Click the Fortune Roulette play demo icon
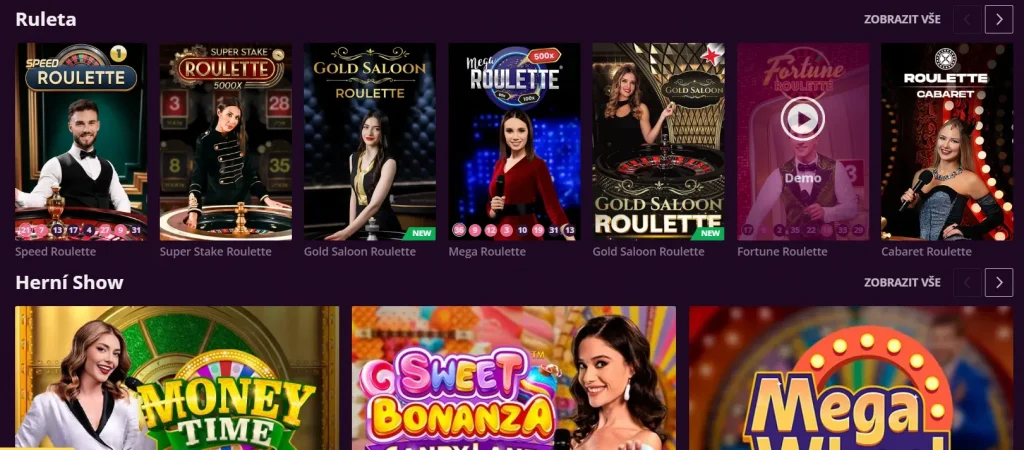1024x450 pixels. point(803,119)
